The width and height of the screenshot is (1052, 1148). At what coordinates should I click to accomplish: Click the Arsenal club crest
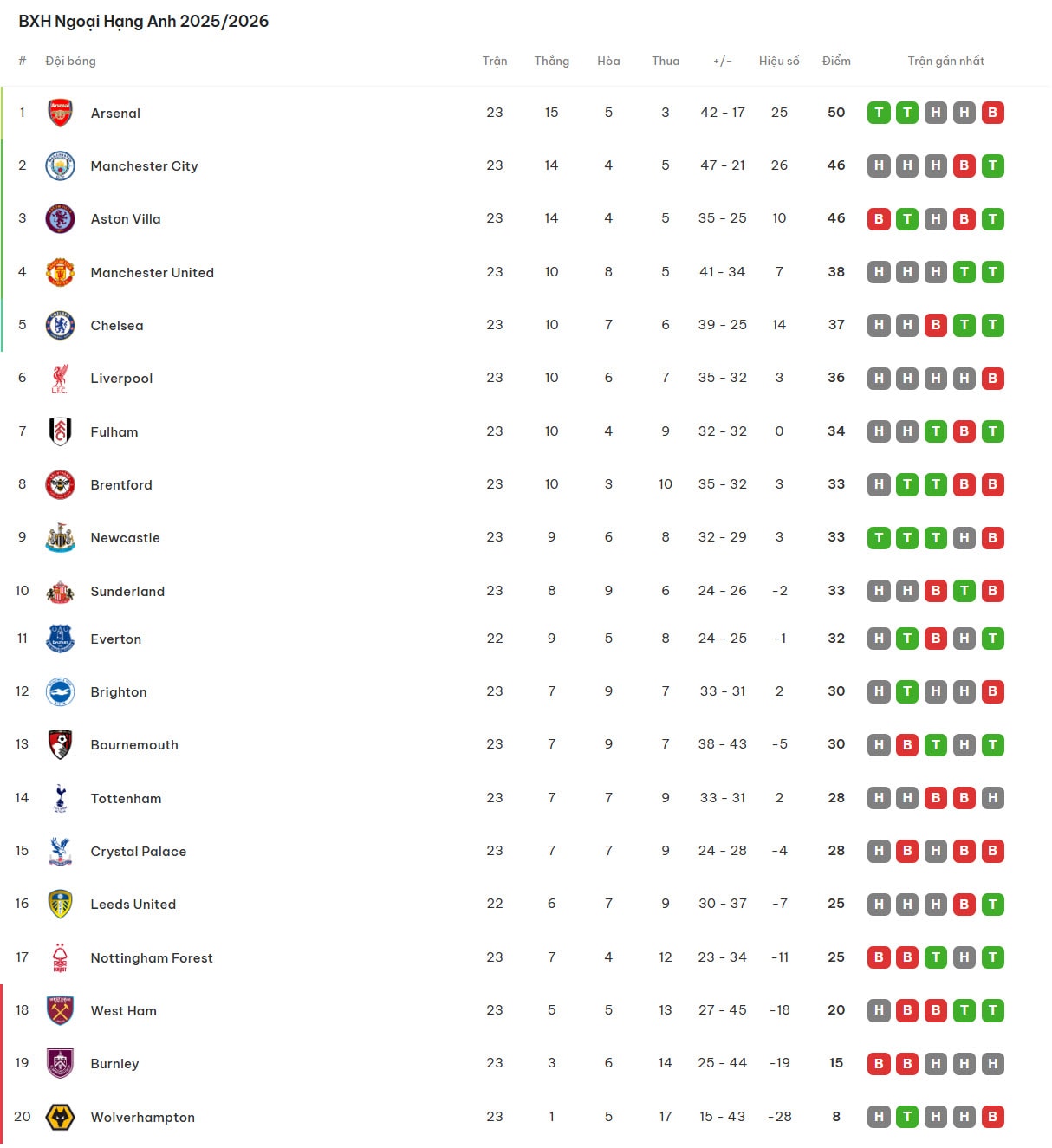pos(60,113)
